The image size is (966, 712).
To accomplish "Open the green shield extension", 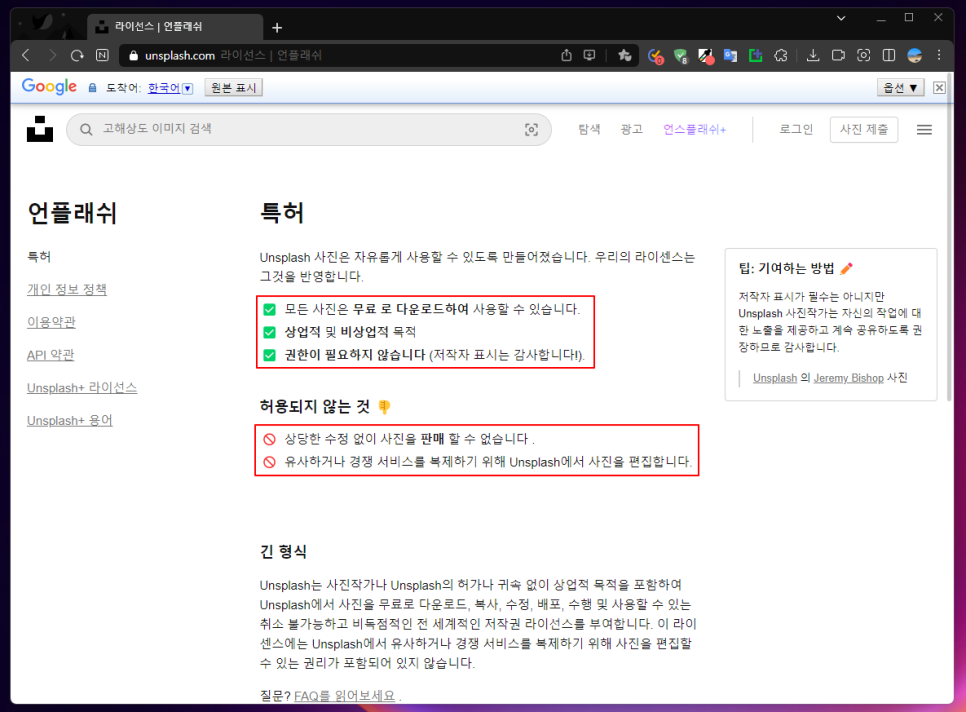I will [681, 56].
